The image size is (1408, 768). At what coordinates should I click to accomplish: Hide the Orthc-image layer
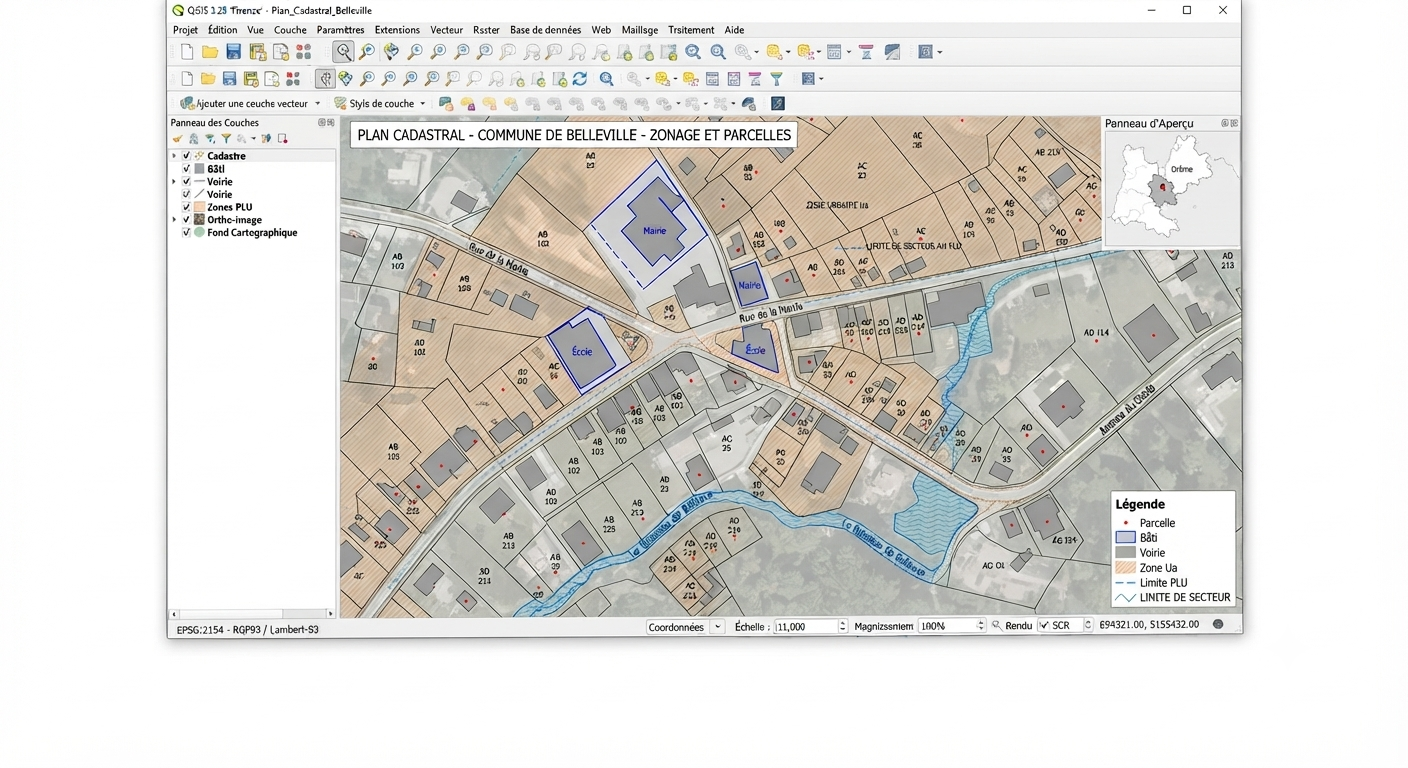186,219
